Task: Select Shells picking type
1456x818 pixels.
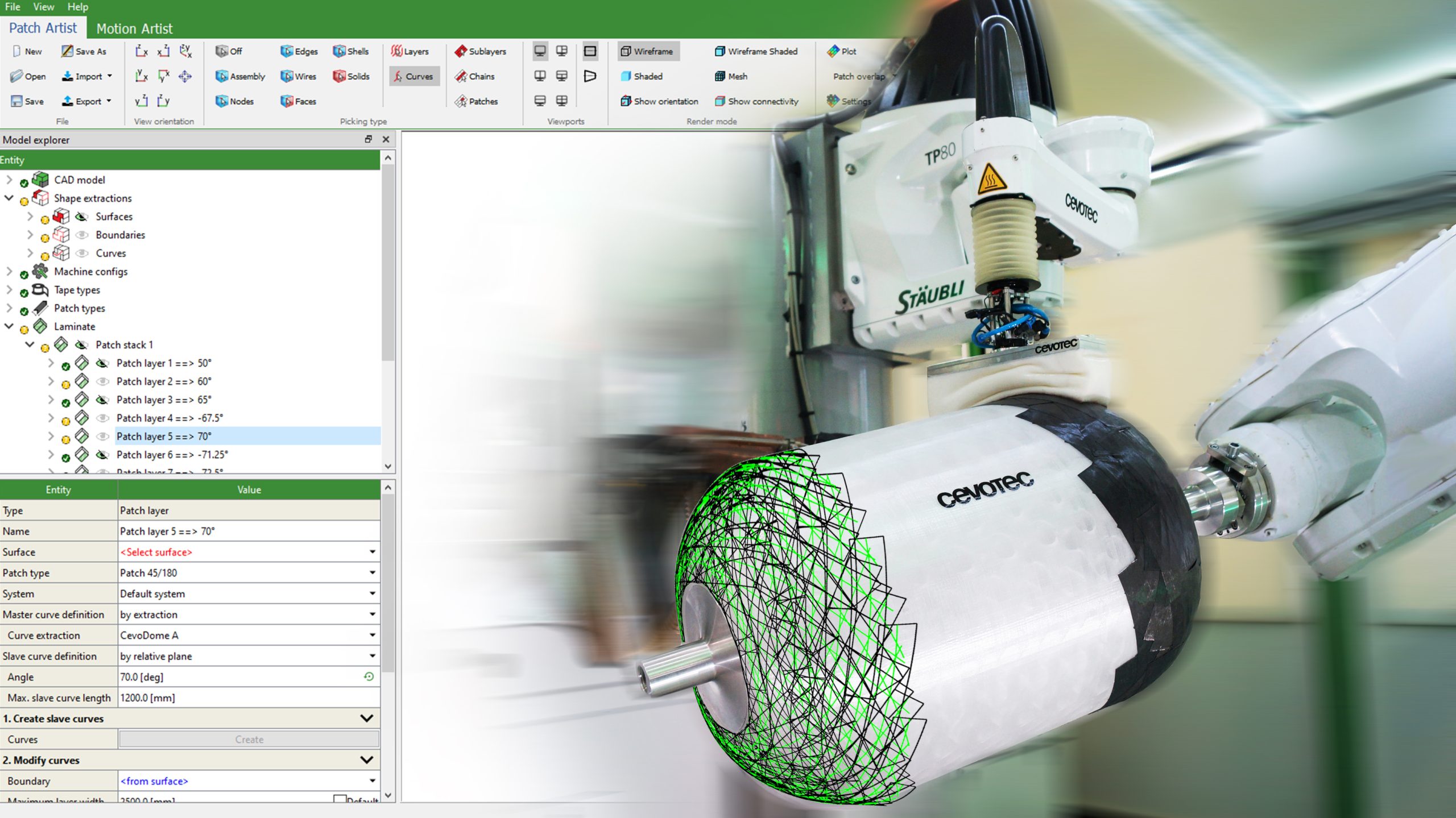Action: click(351, 51)
